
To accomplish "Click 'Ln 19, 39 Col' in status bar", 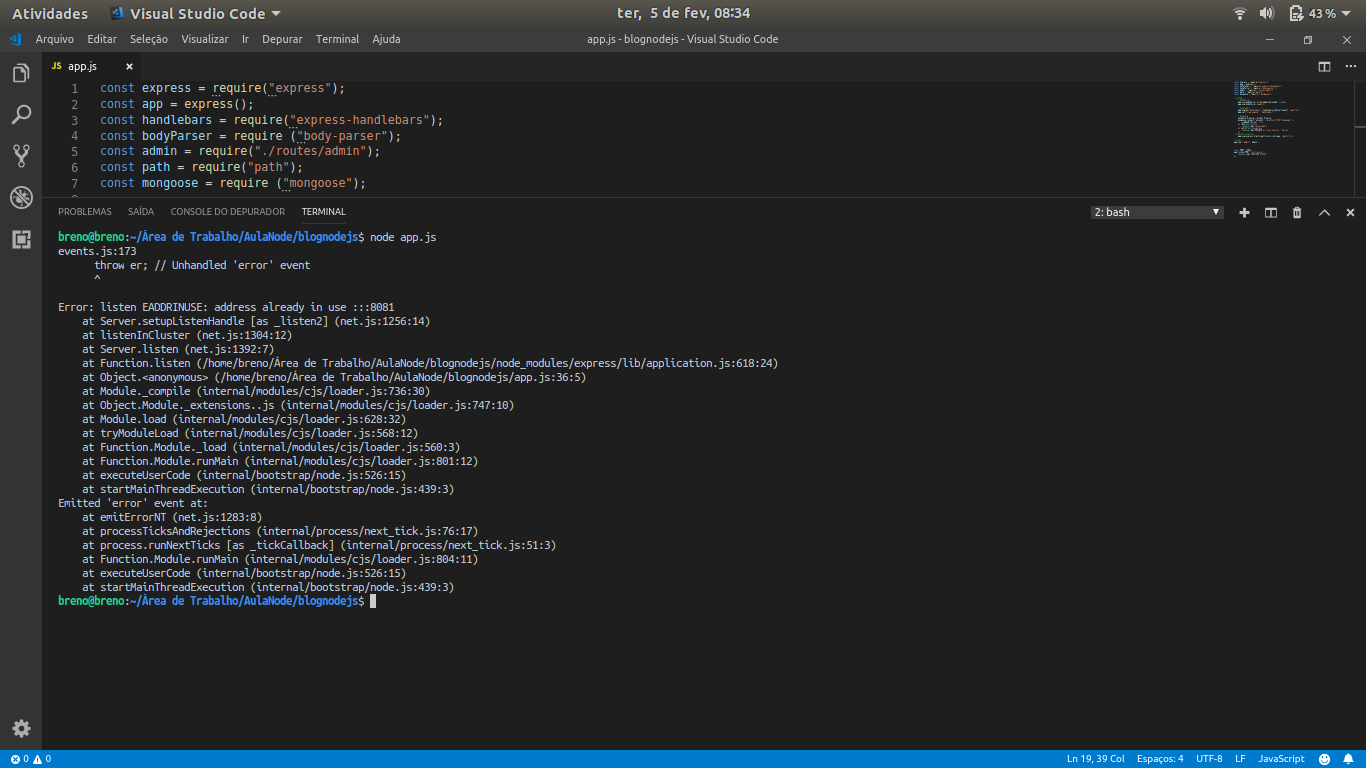I will (1096, 759).
